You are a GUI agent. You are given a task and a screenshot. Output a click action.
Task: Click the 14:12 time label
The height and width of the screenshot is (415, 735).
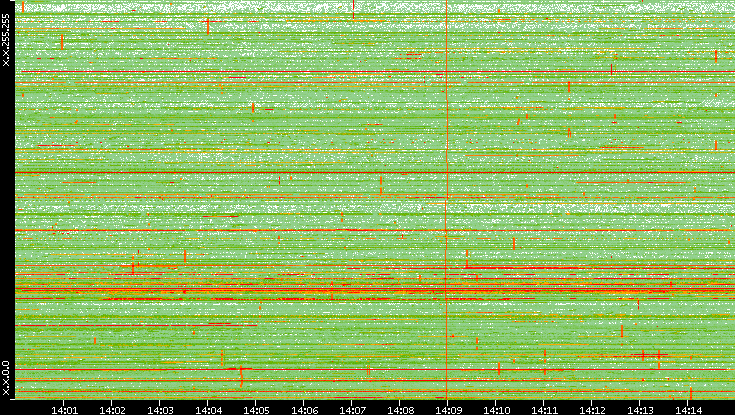[593, 409]
